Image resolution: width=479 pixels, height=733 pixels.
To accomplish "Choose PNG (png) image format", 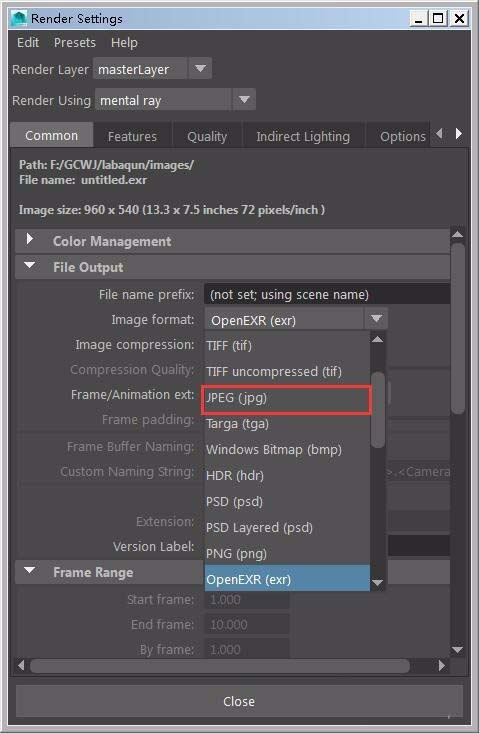I will tap(287, 554).
